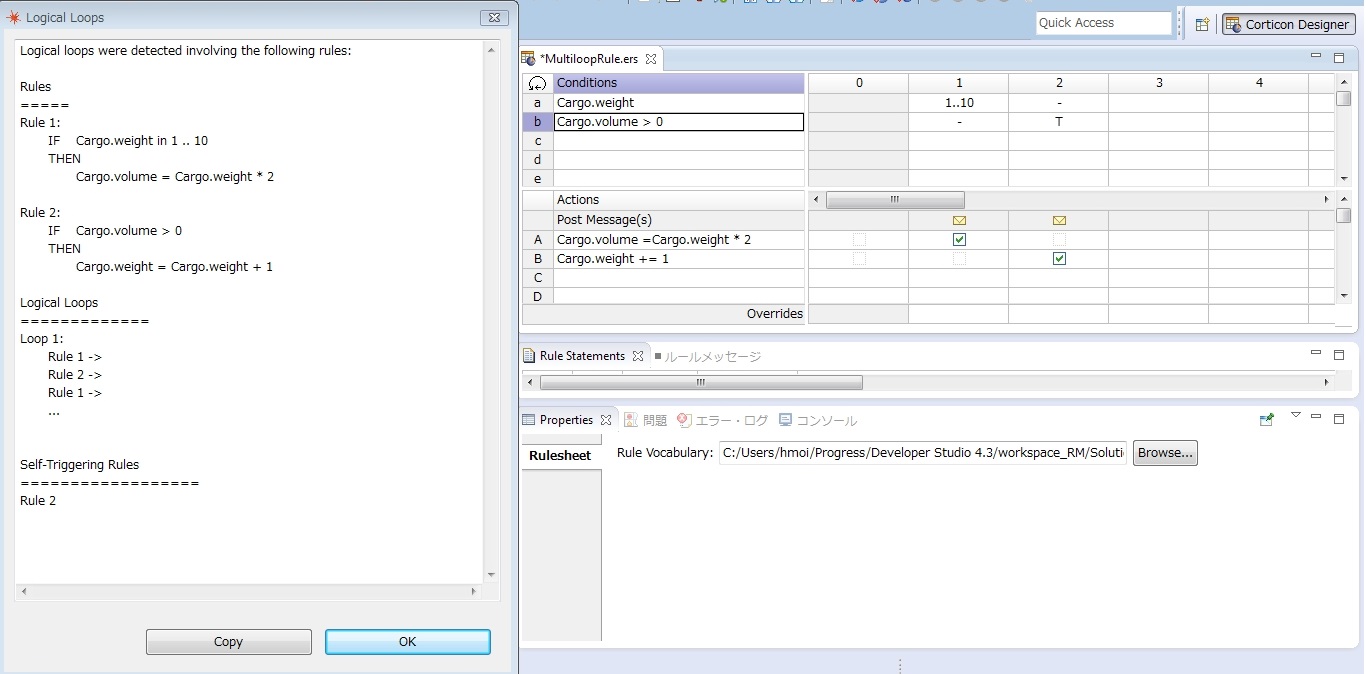Click OK in the Logical Loops dialog

point(408,642)
